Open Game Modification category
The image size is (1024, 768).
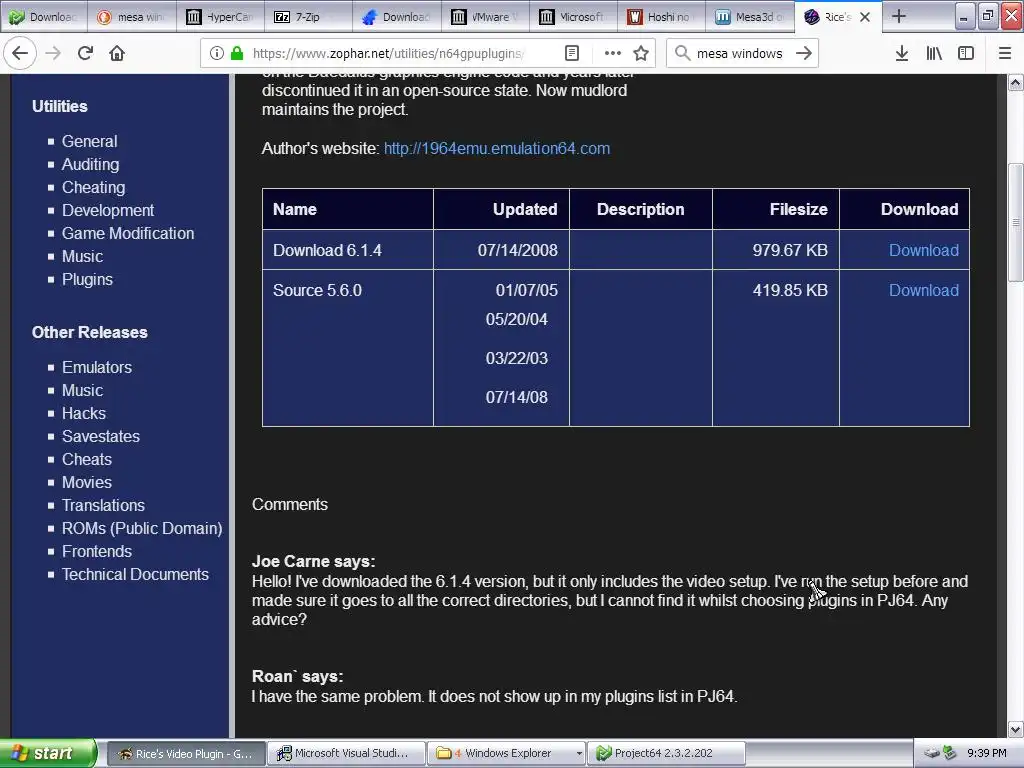(128, 233)
